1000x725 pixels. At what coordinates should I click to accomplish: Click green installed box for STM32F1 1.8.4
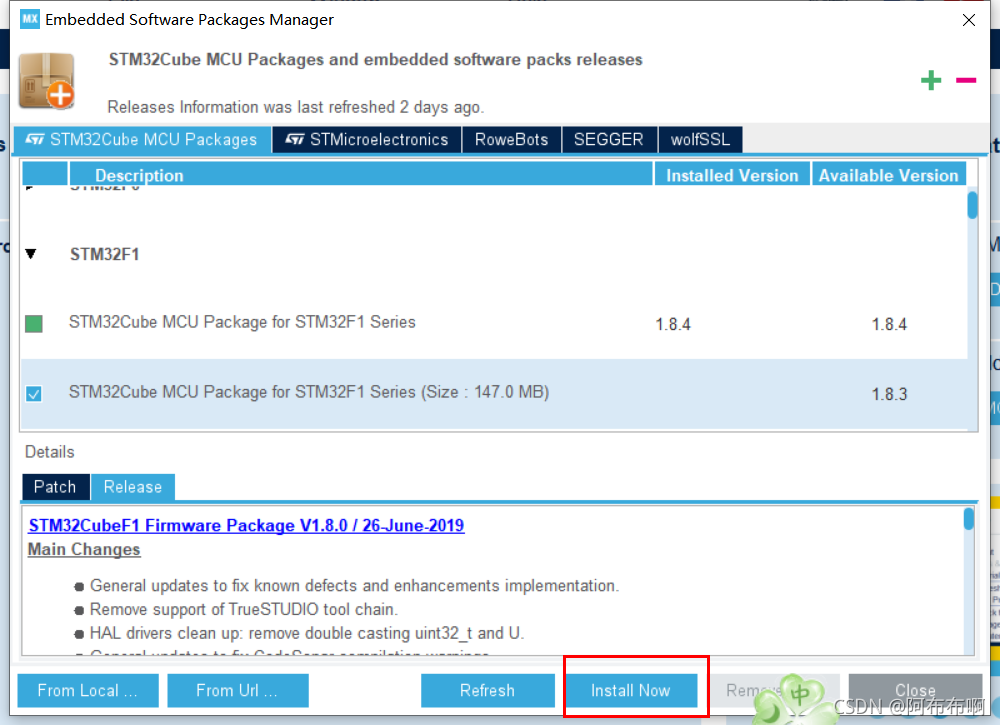point(34,323)
